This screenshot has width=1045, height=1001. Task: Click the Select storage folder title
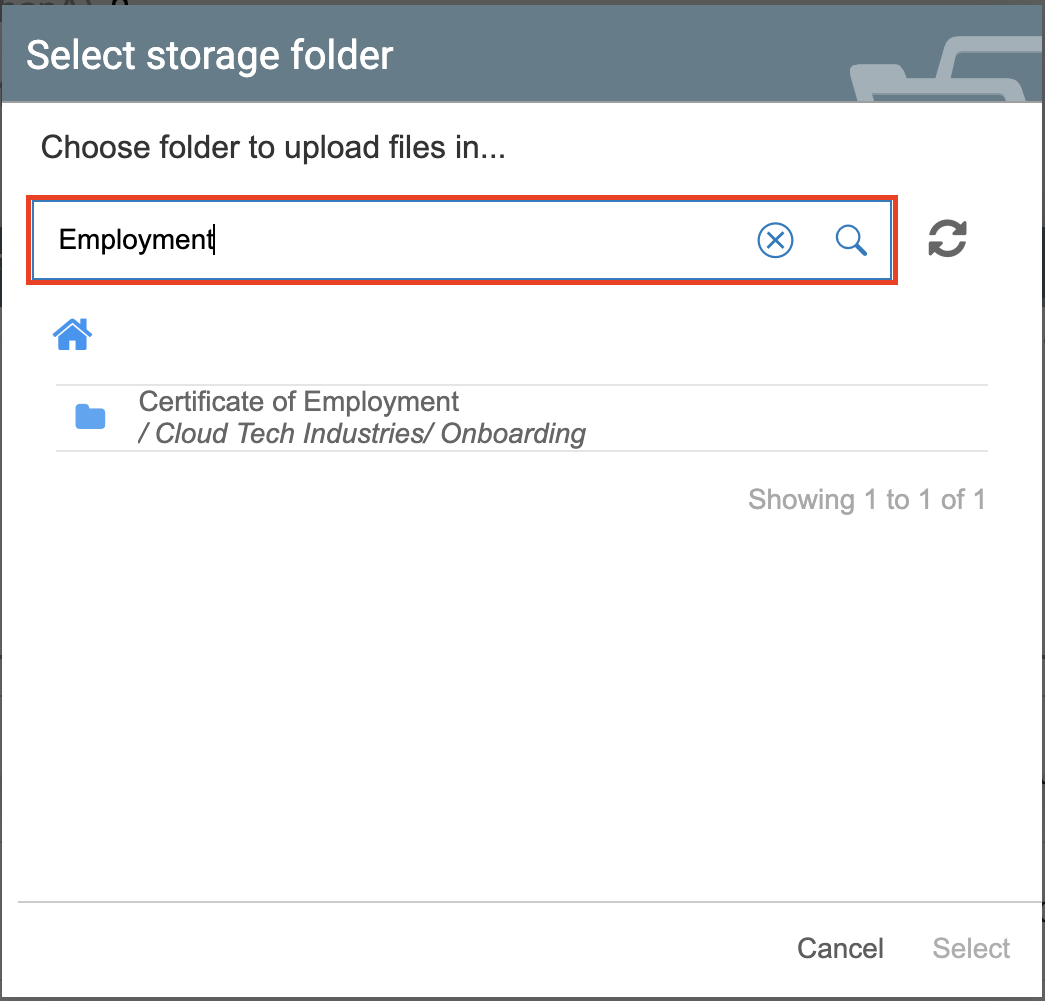pos(210,55)
